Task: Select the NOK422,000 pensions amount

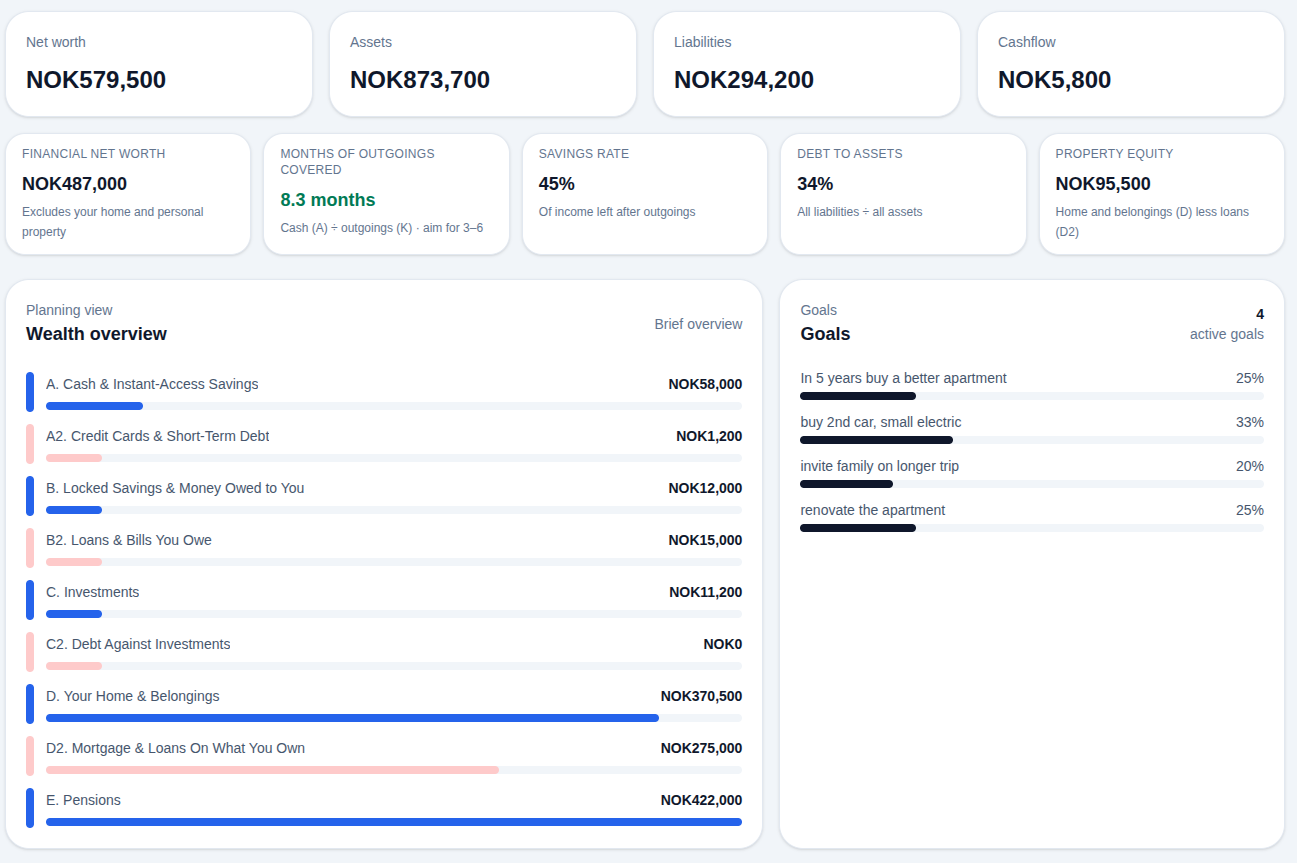Action: tap(701, 800)
